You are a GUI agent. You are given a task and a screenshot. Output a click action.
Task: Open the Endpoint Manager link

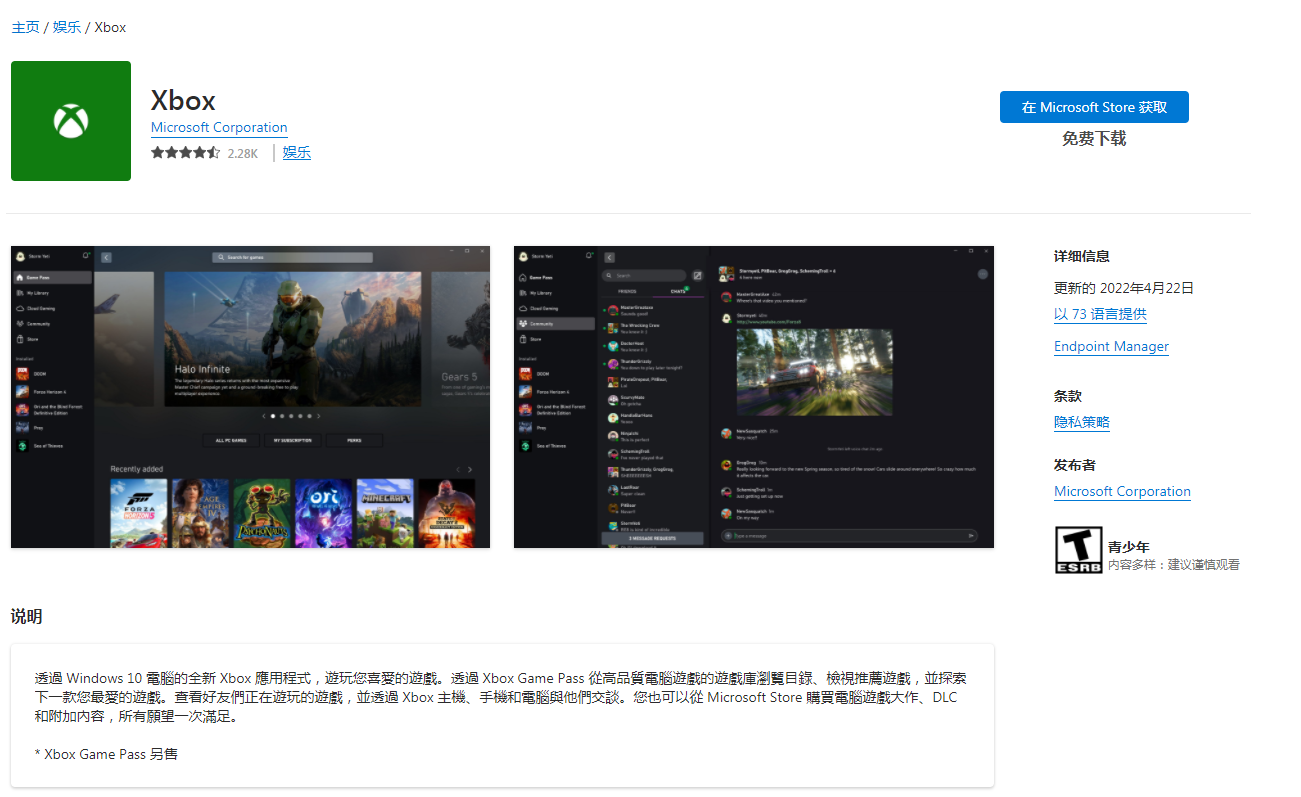point(1111,346)
